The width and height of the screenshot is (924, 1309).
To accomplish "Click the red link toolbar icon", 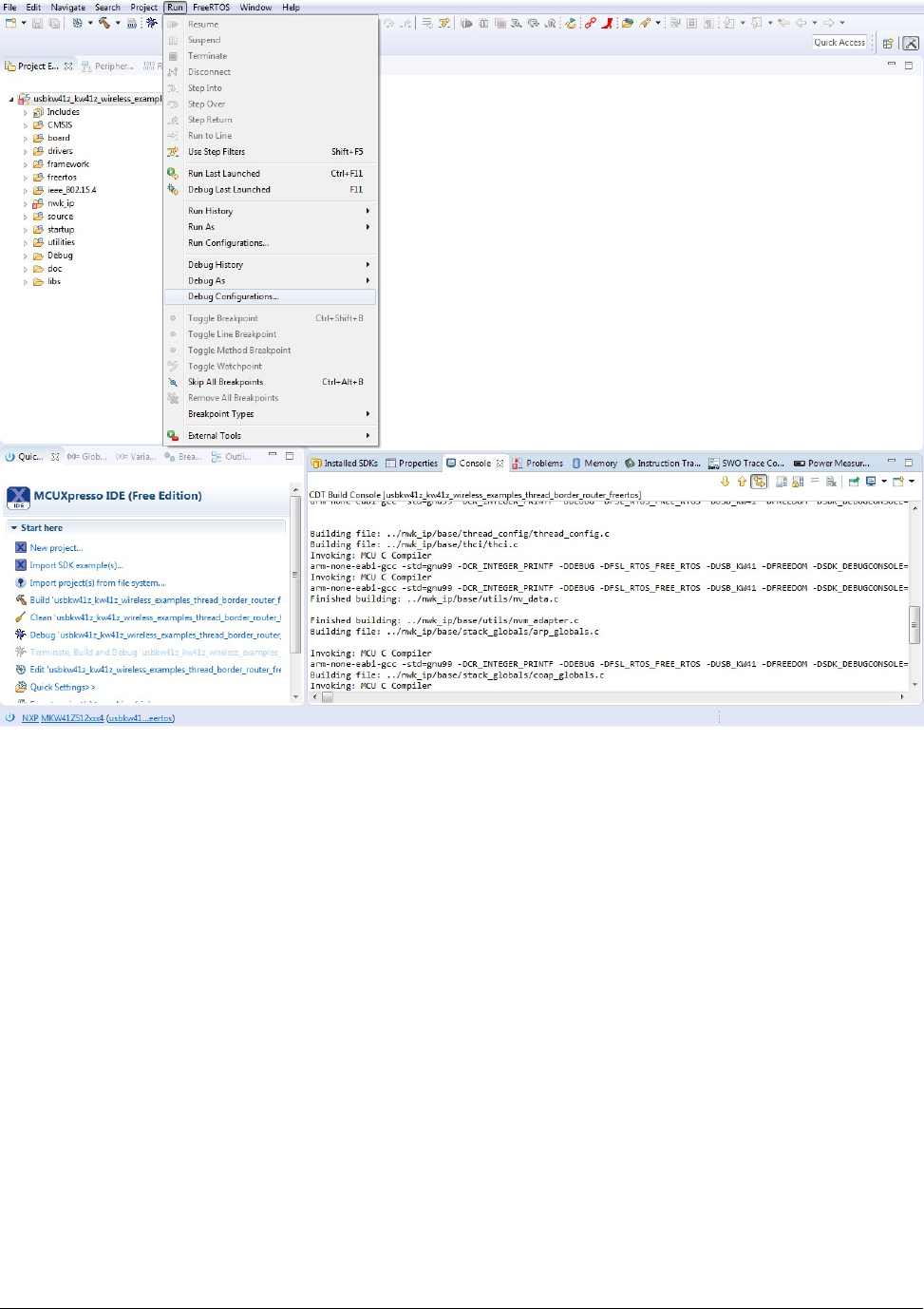I will 591,23.
